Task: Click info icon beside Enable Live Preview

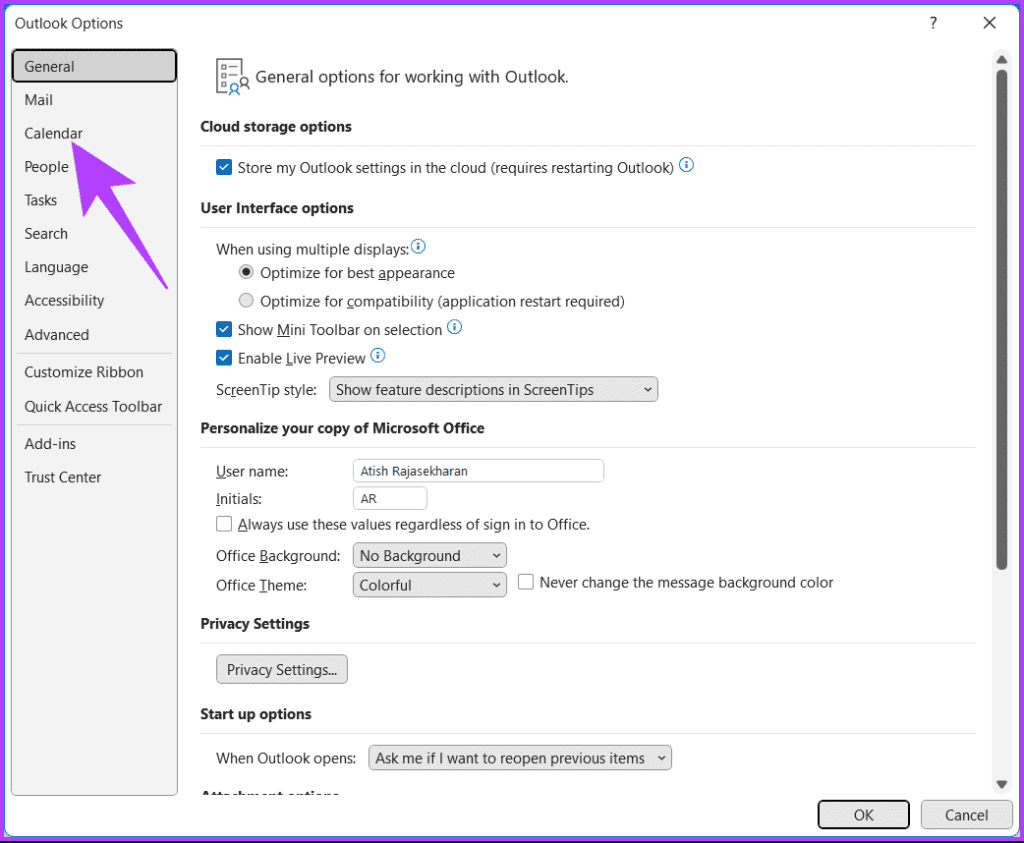Action: click(377, 356)
